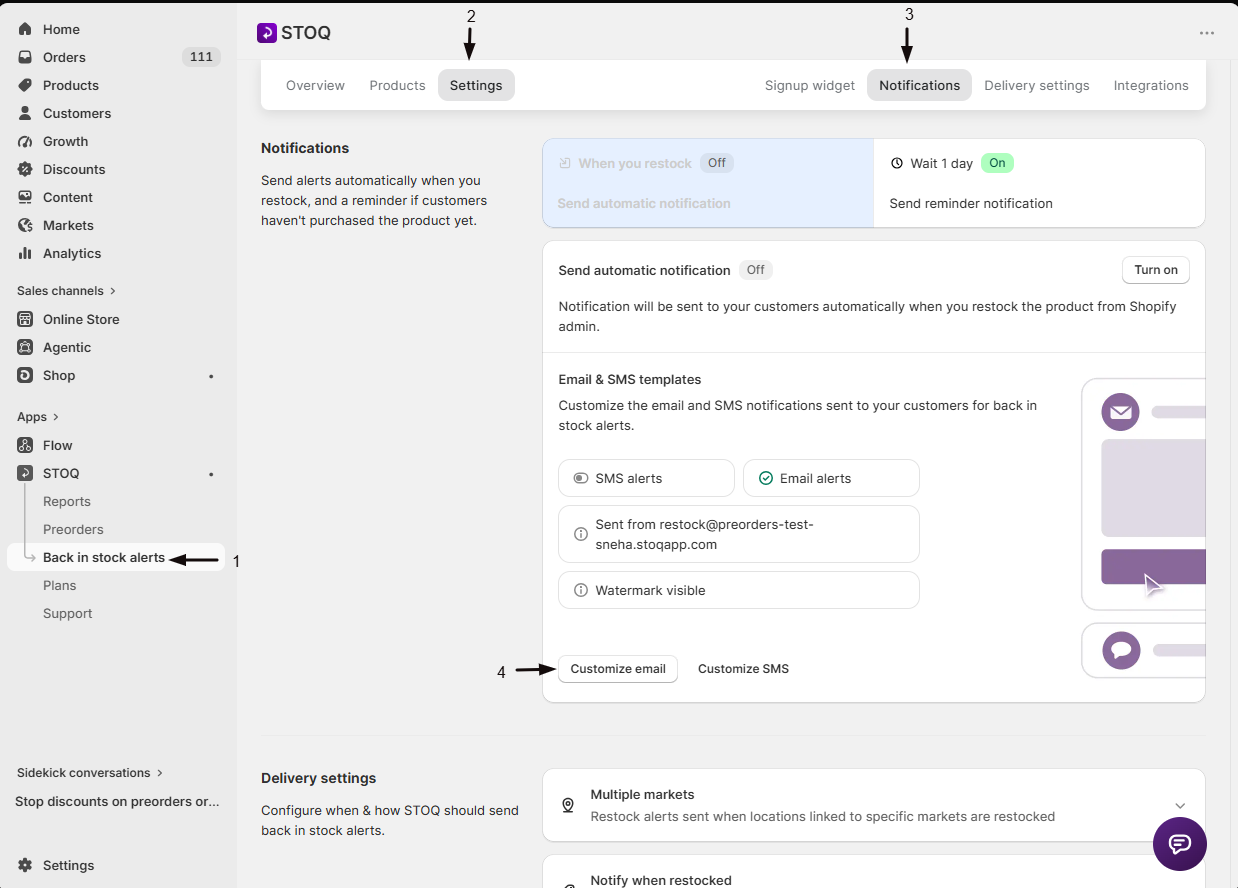
Task: Expand Sidekick conversations arrow
Action: tap(160, 773)
